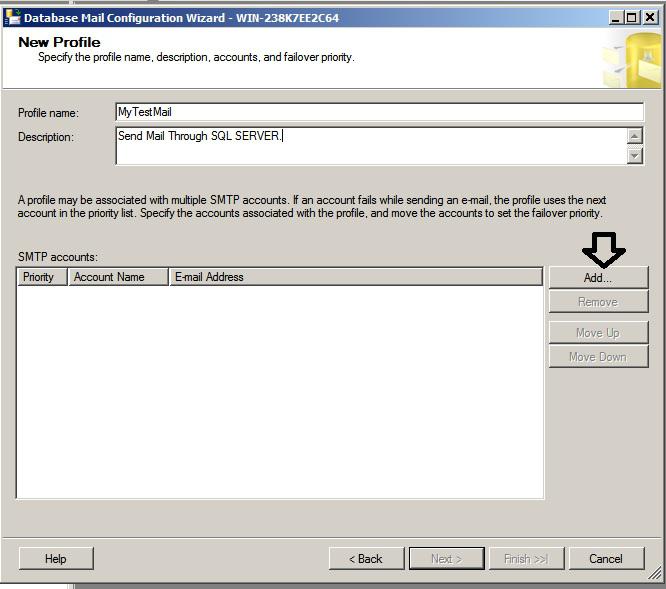Sort by the E-mail Address column header
The width and height of the screenshot is (666, 589).
pos(356,277)
